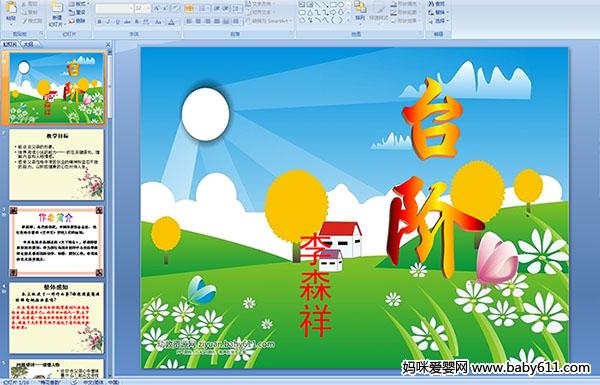Toggle bold formatting
Image resolution: width=600 pixels, height=385 pixels.
coord(99,22)
